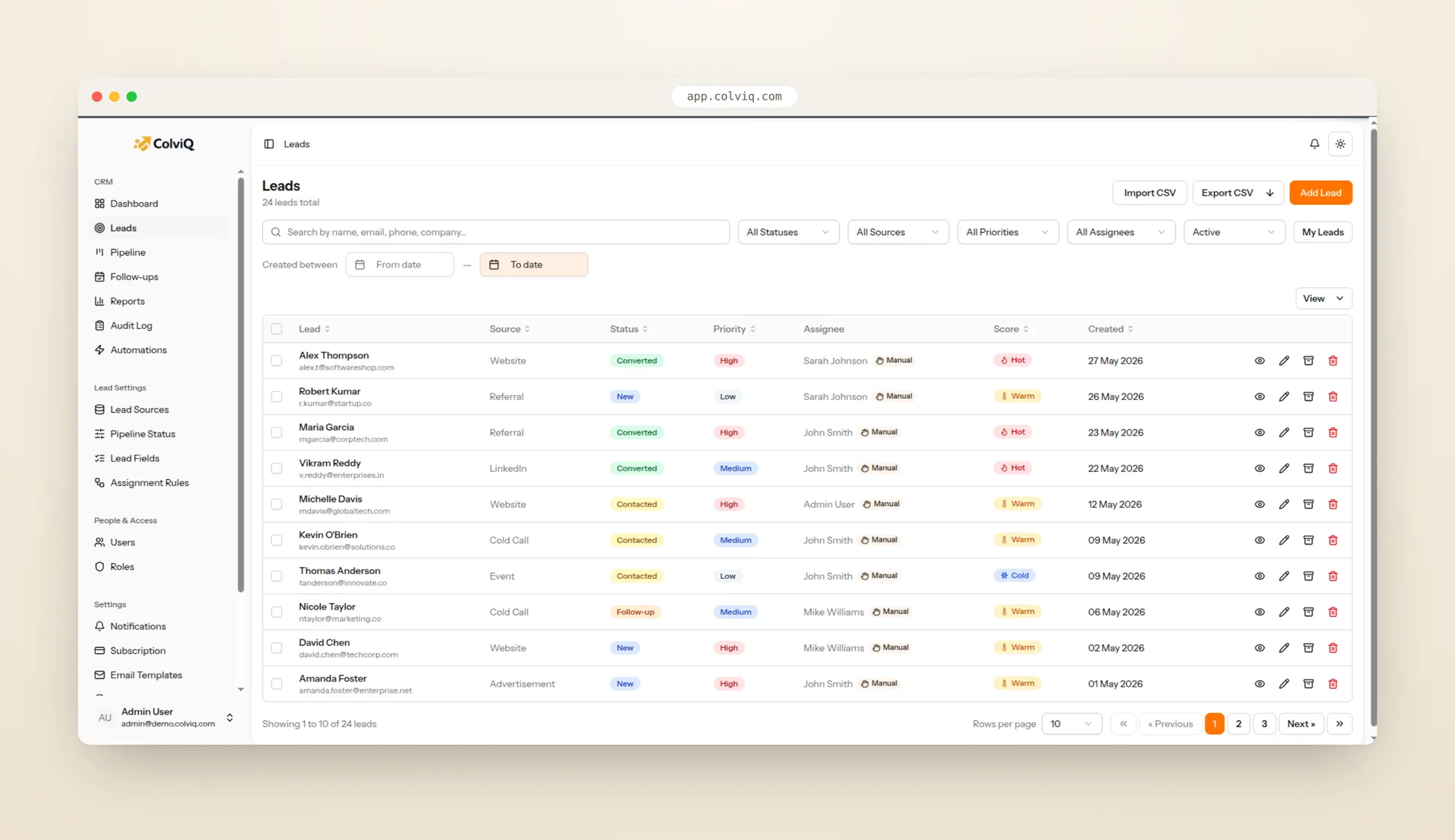
Task: Check the Kevin O'Brien row checkbox
Action: 276,540
